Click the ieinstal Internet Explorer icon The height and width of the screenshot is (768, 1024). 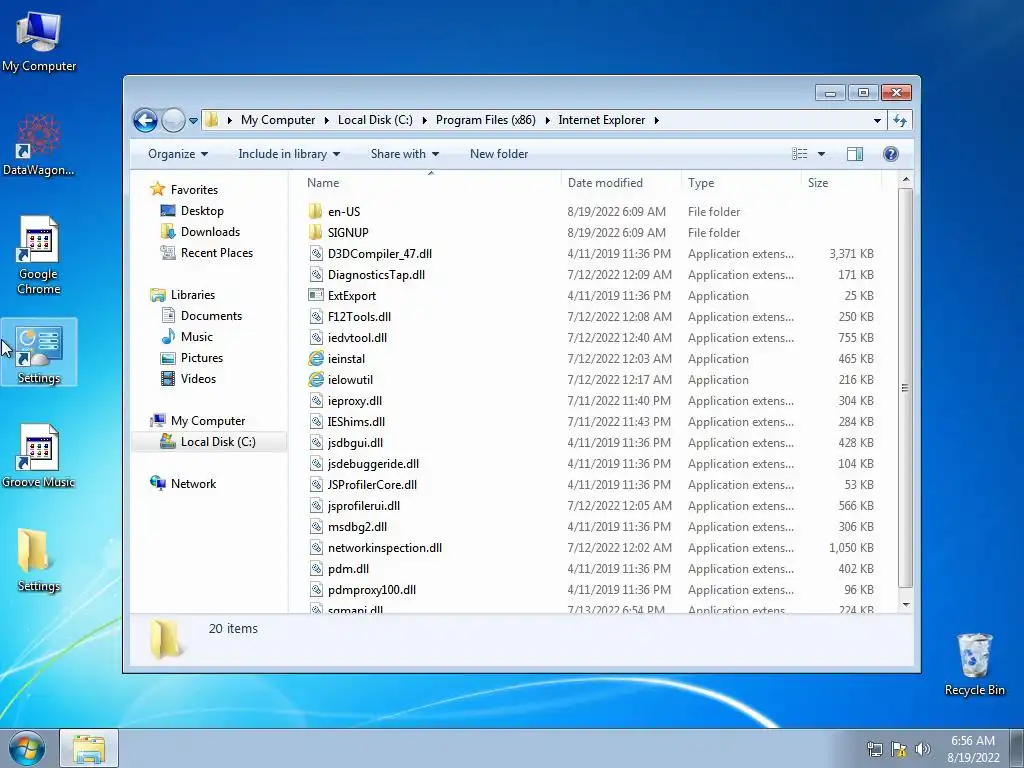316,359
